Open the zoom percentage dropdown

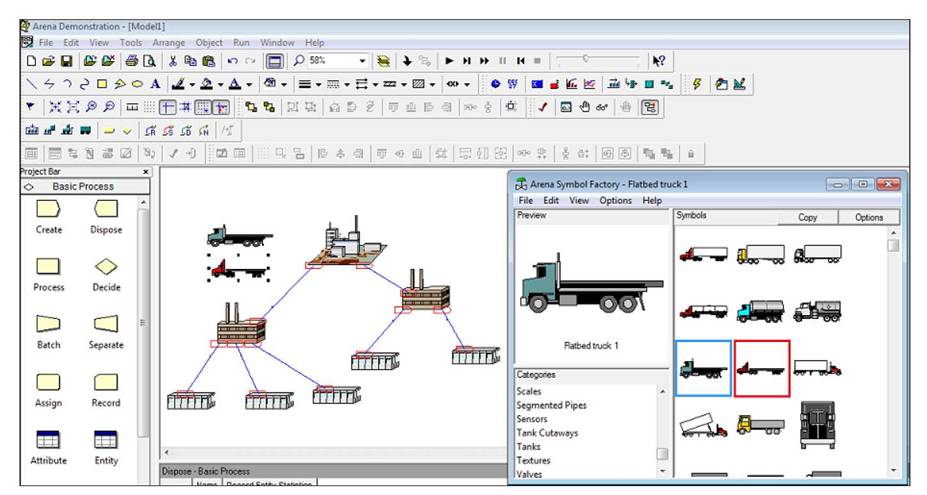point(362,60)
